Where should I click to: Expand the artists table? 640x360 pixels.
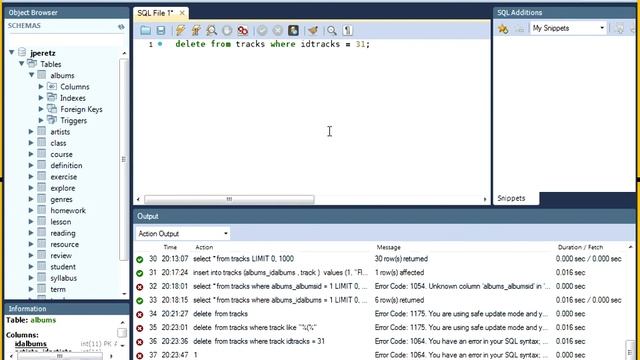click(31, 131)
